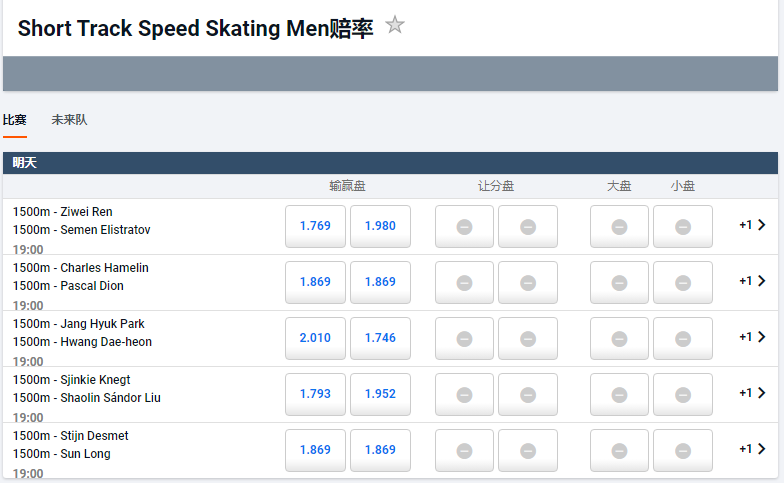Pick Jang Hyuk Park odds 2.010

coord(315,338)
